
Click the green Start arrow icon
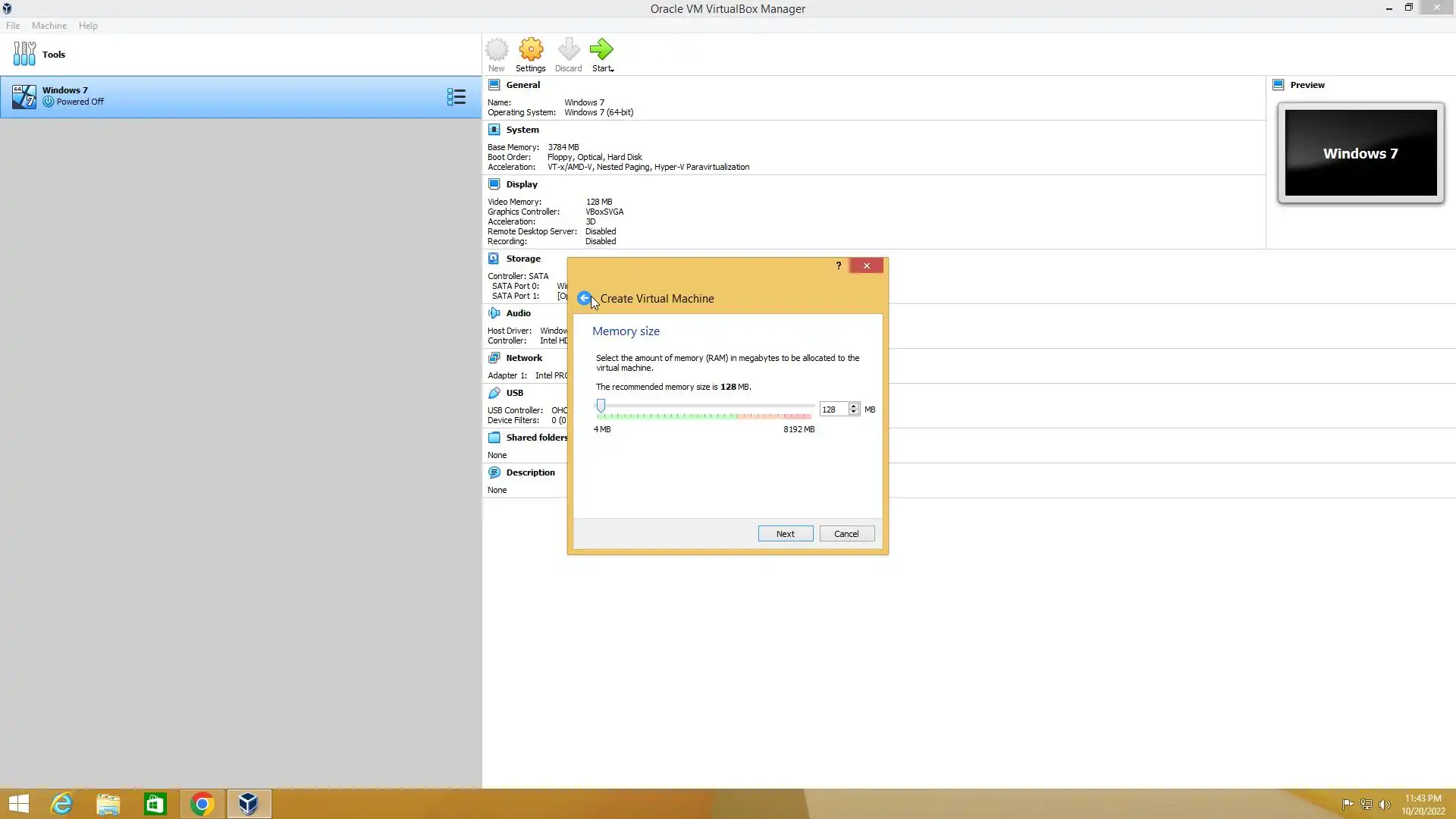pos(601,50)
